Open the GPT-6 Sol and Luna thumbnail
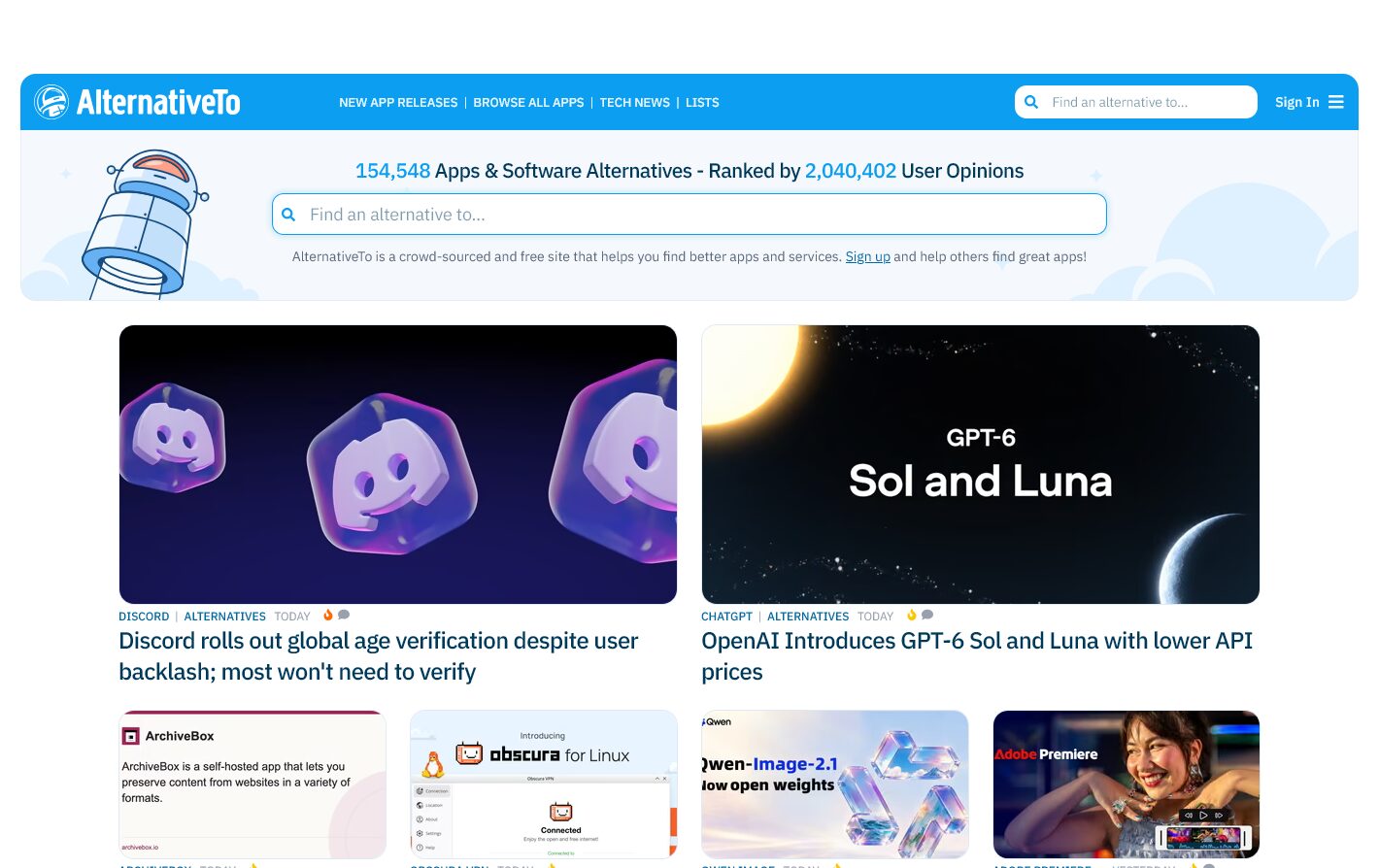Screen dimensions: 1379x868 click(981, 464)
